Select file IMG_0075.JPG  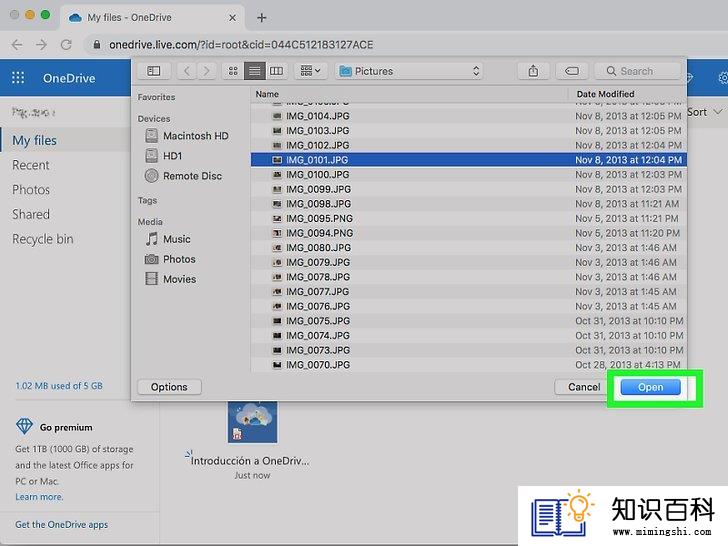tap(469, 321)
